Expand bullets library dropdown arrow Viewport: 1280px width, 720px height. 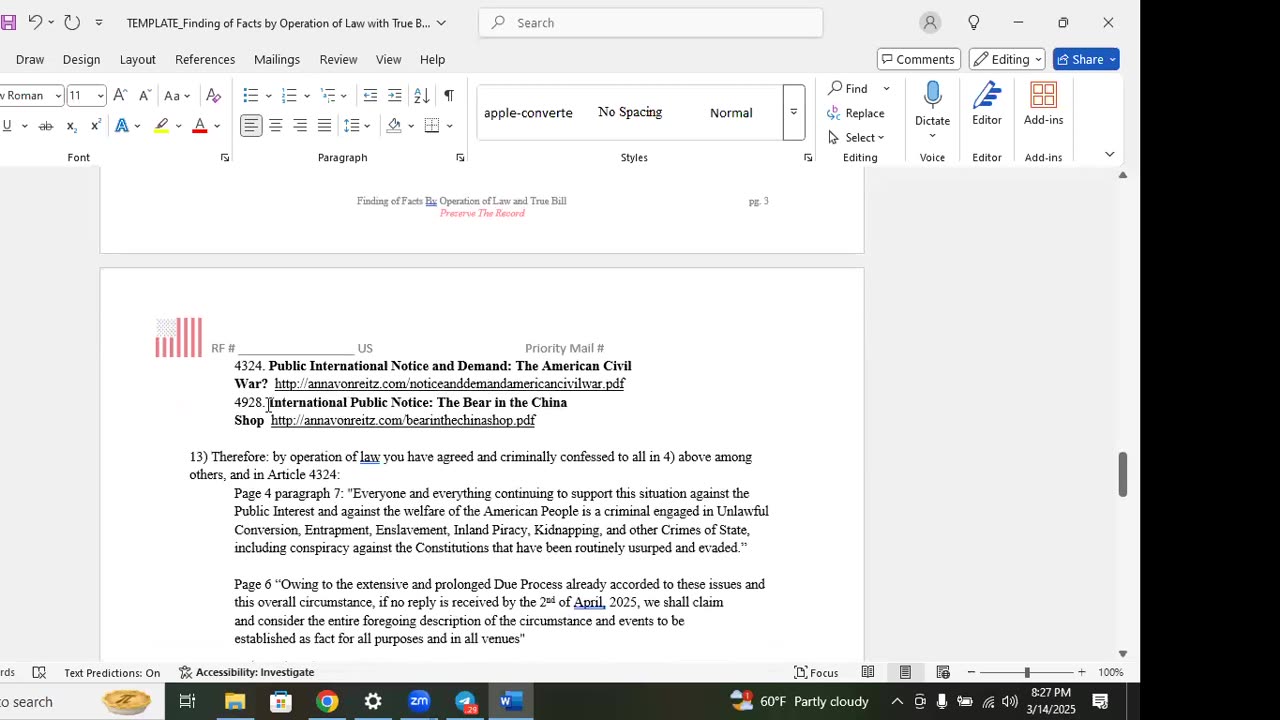click(x=268, y=96)
